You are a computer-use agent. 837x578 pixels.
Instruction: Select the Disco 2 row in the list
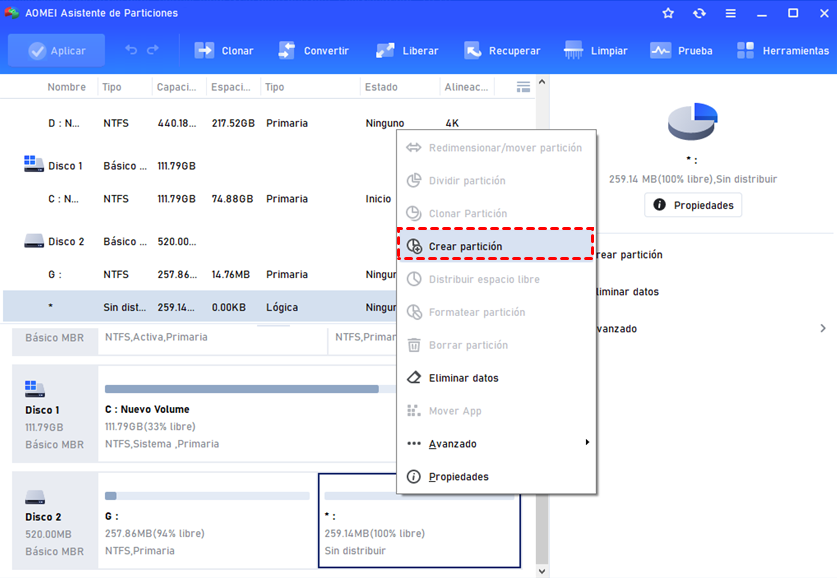[201, 241]
